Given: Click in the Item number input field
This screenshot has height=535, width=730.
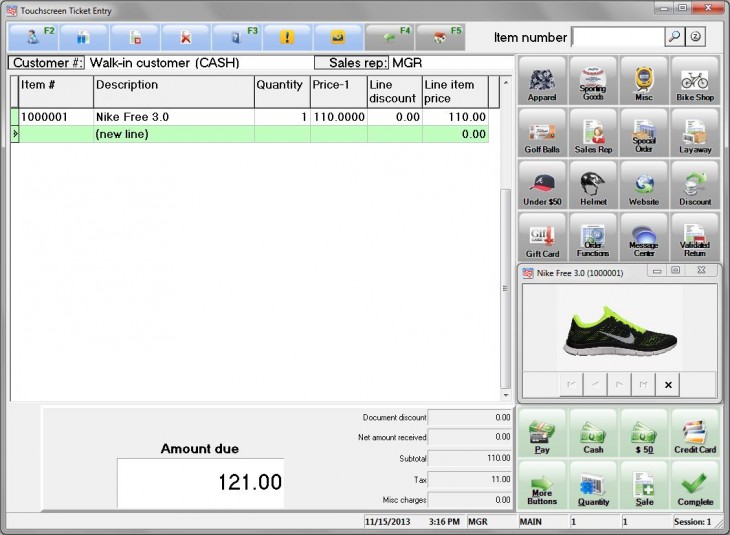Looking at the screenshot, I should tap(618, 37).
